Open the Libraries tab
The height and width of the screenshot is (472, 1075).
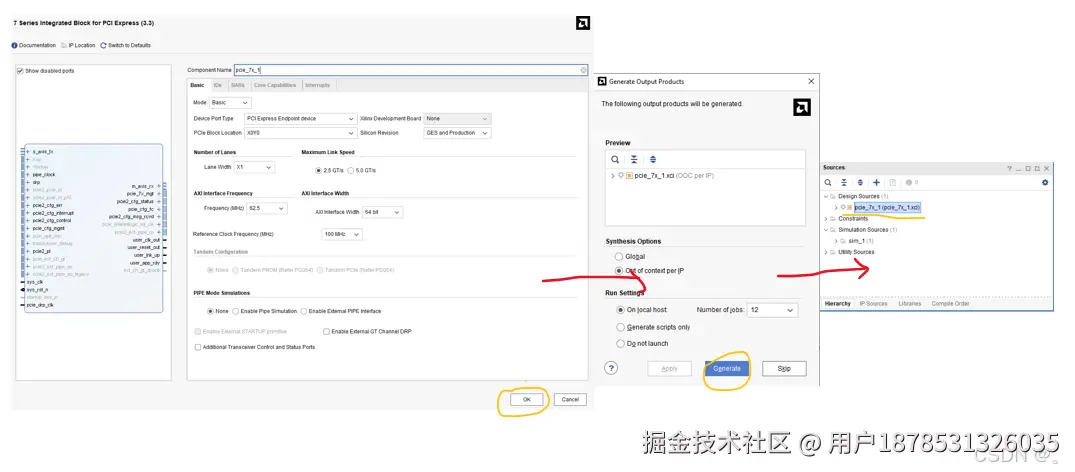coord(910,303)
